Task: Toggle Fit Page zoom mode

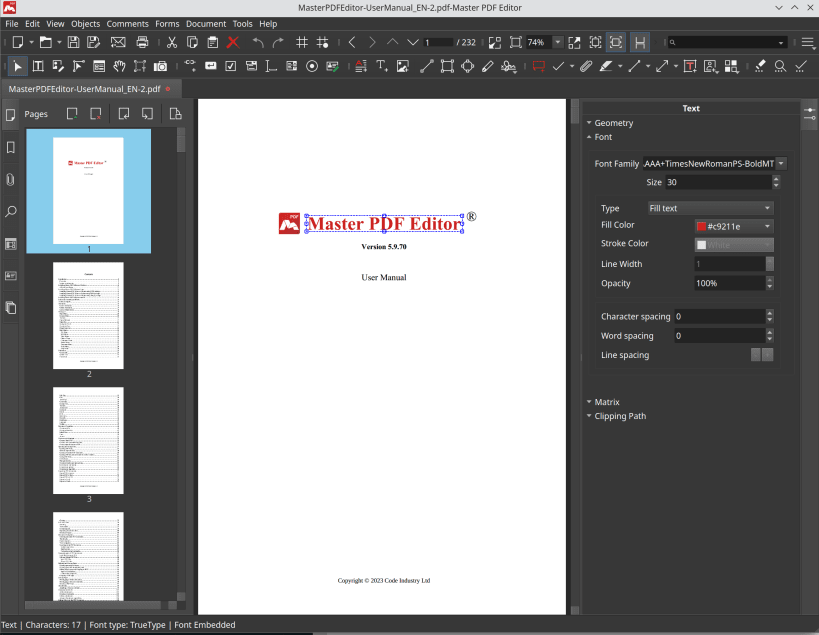Action: point(595,42)
